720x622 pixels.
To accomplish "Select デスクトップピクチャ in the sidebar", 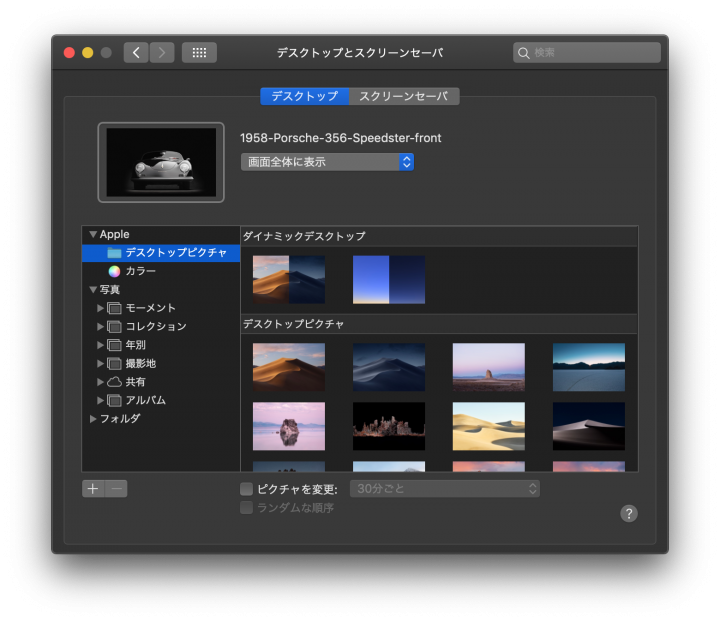I will coord(161,253).
